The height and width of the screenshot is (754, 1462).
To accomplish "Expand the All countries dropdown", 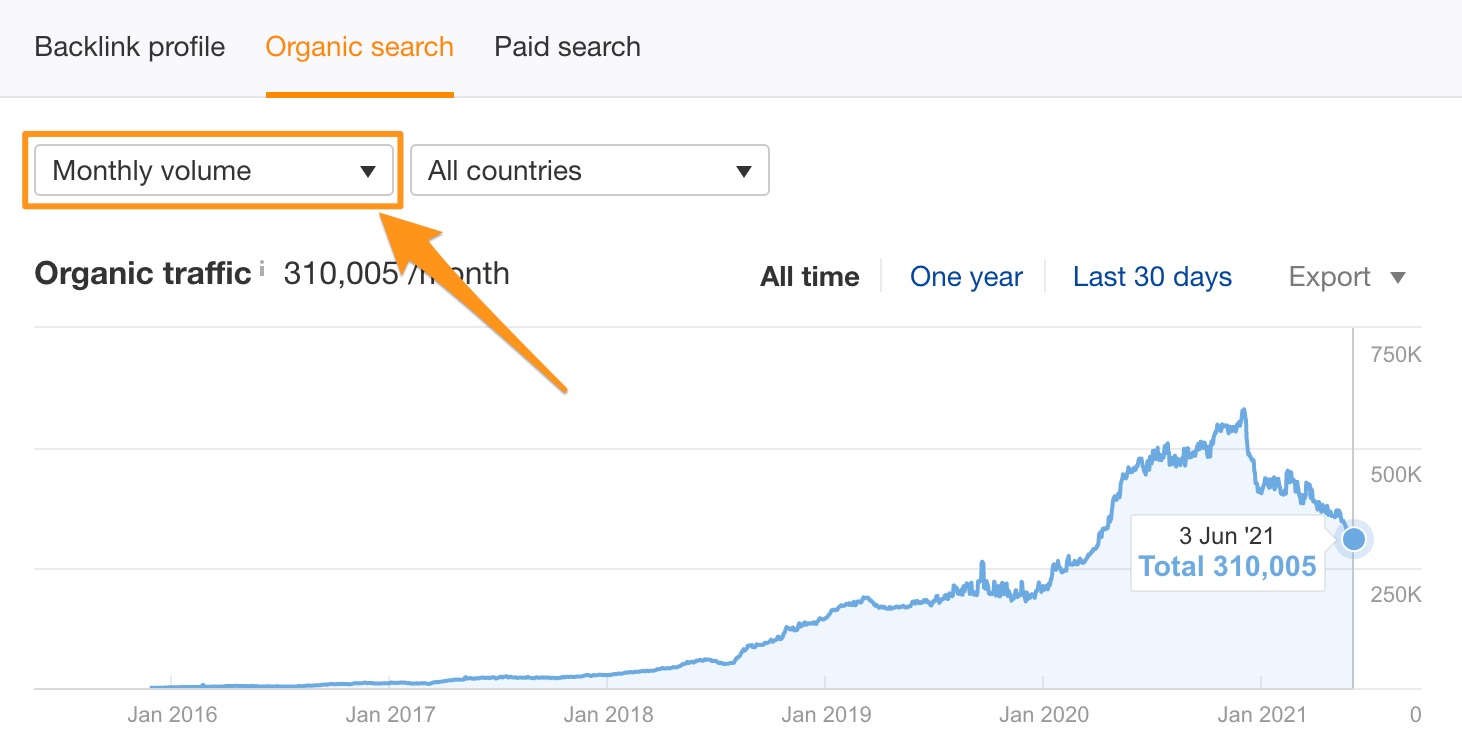I will click(x=590, y=171).
